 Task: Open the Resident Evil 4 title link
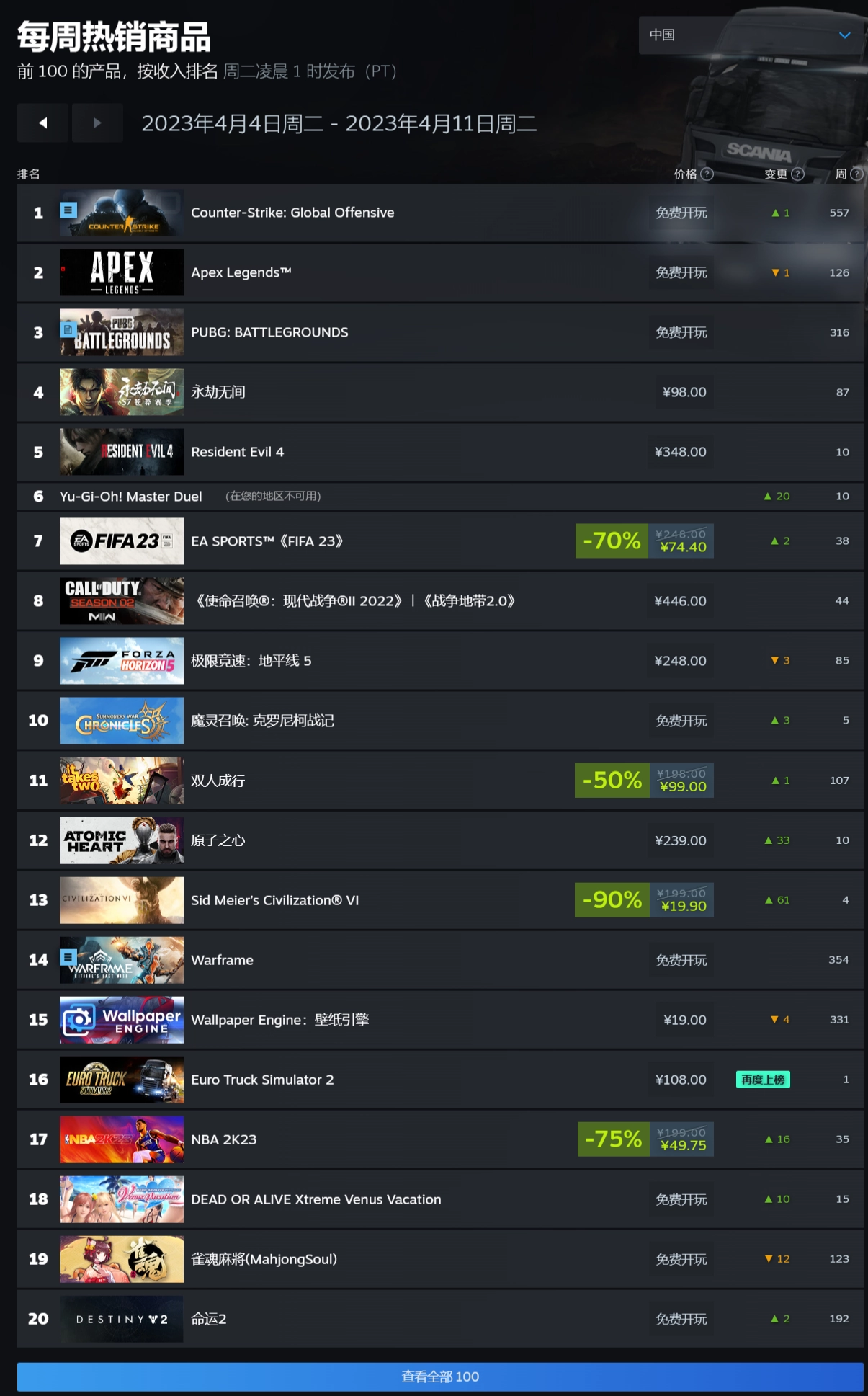(237, 452)
